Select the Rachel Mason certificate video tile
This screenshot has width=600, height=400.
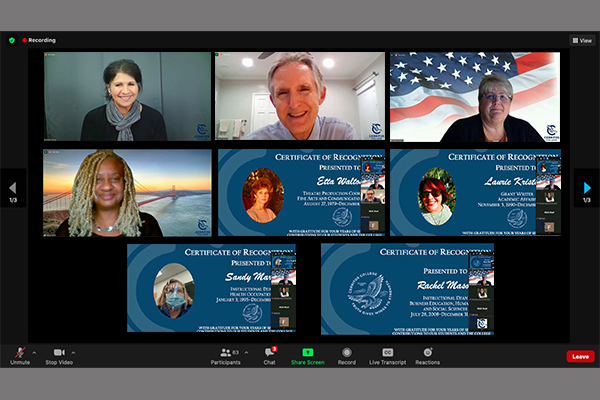pyautogui.click(x=407, y=288)
